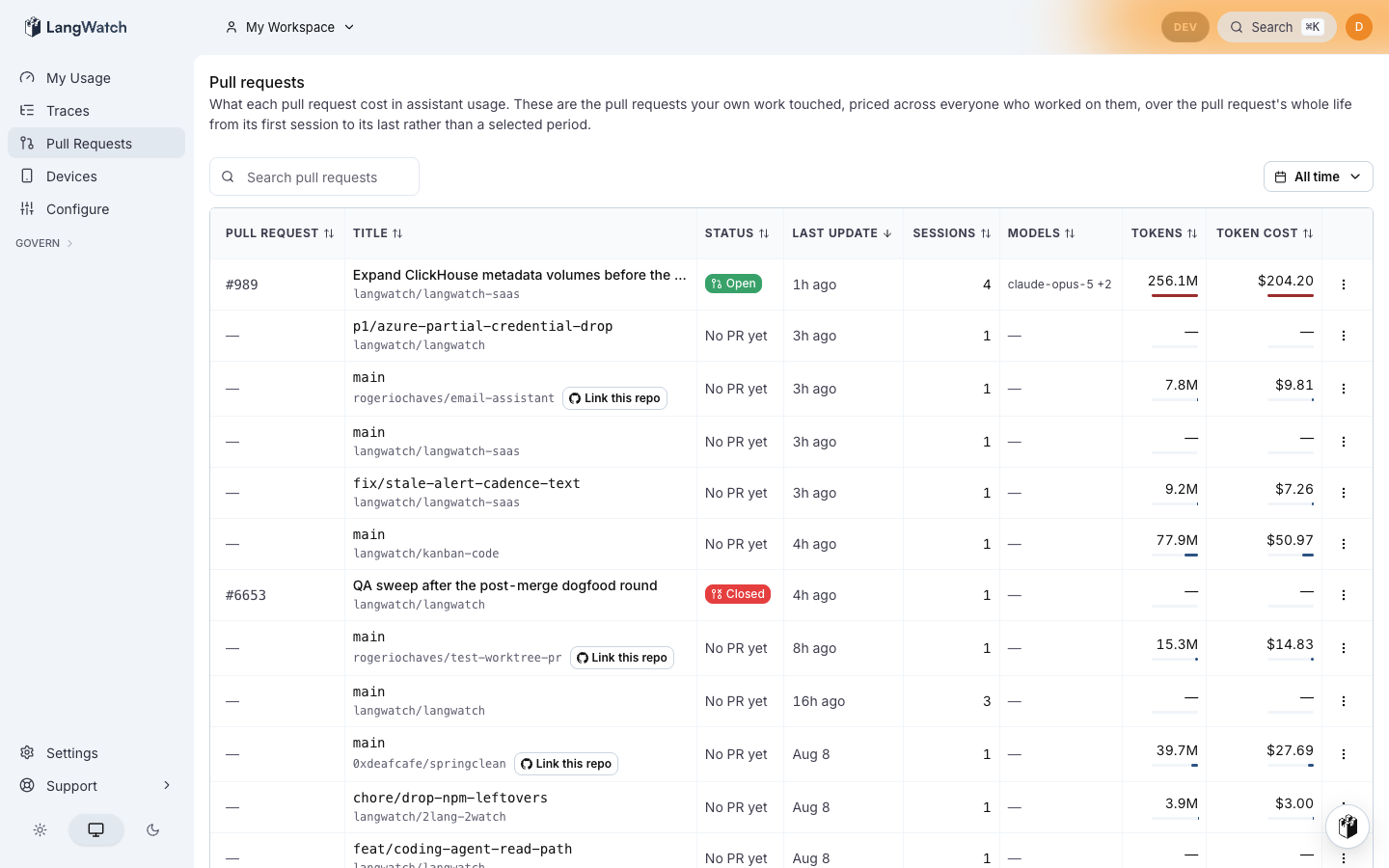Link the rogeriochaves/email-assistant repo
The image size is (1389, 868).
[x=614, y=398]
